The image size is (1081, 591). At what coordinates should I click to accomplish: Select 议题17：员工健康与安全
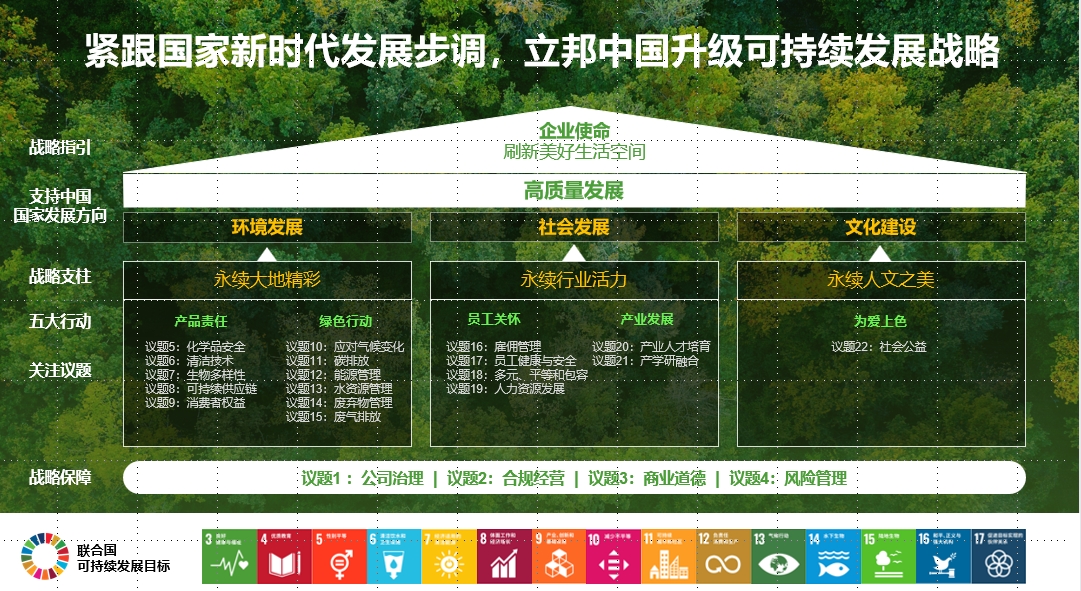coord(511,361)
